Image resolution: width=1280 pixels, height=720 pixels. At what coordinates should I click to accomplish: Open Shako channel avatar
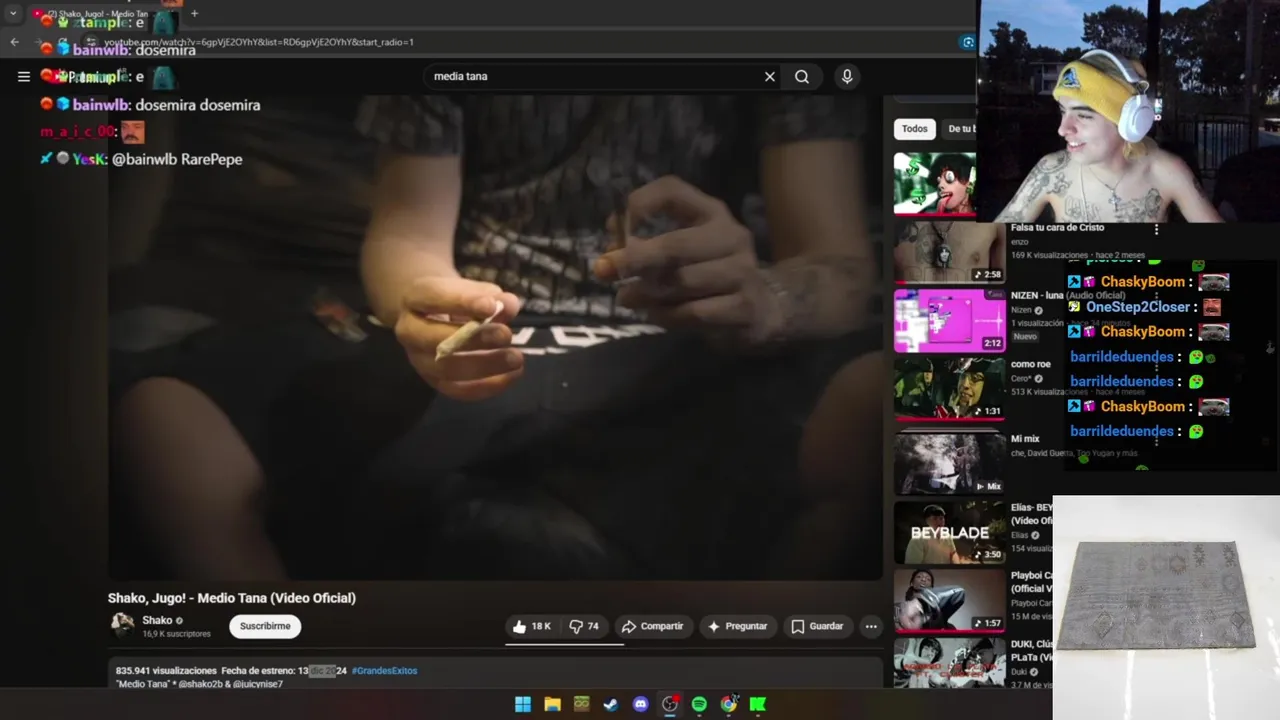[122, 625]
